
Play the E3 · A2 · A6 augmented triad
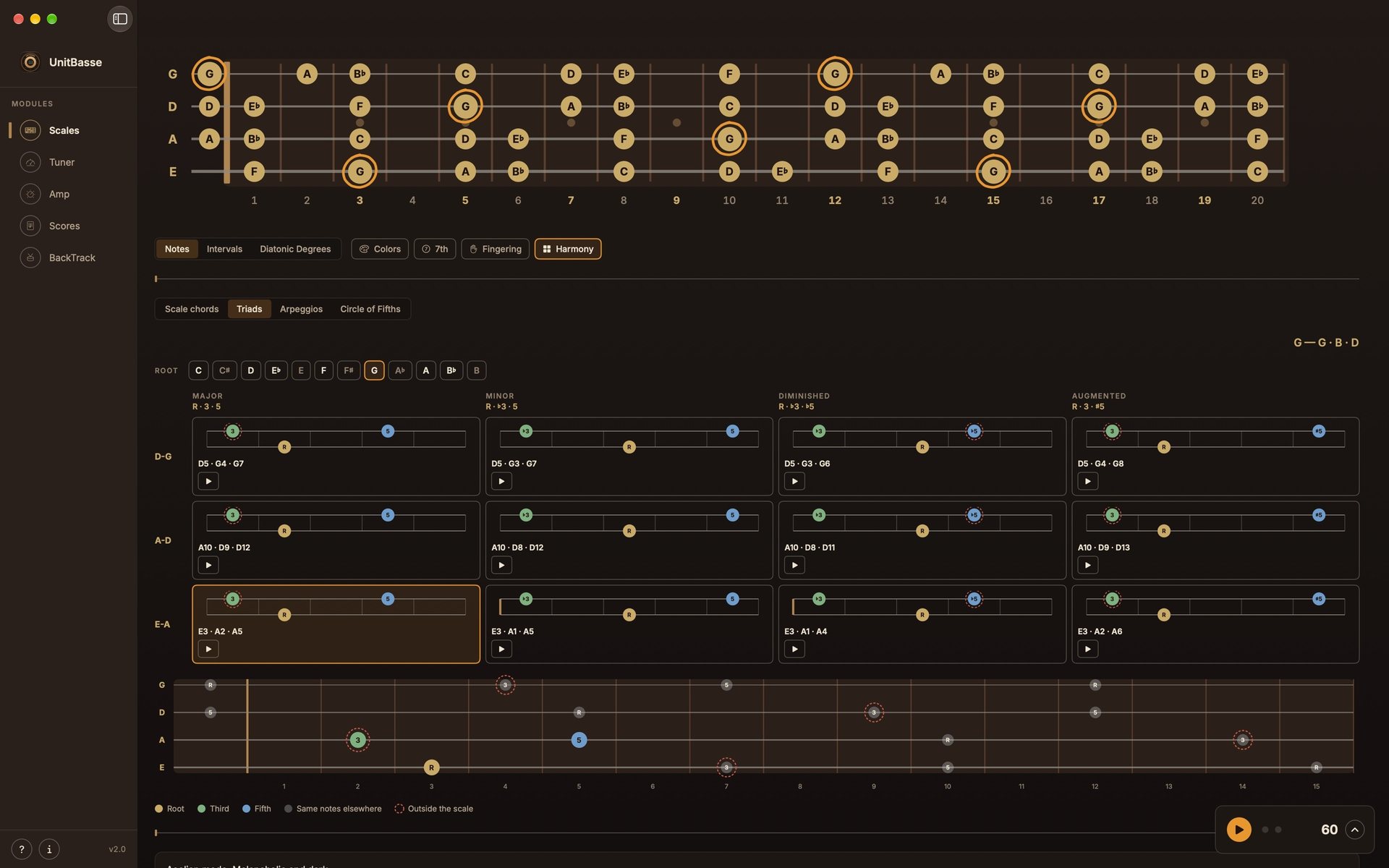1087,649
